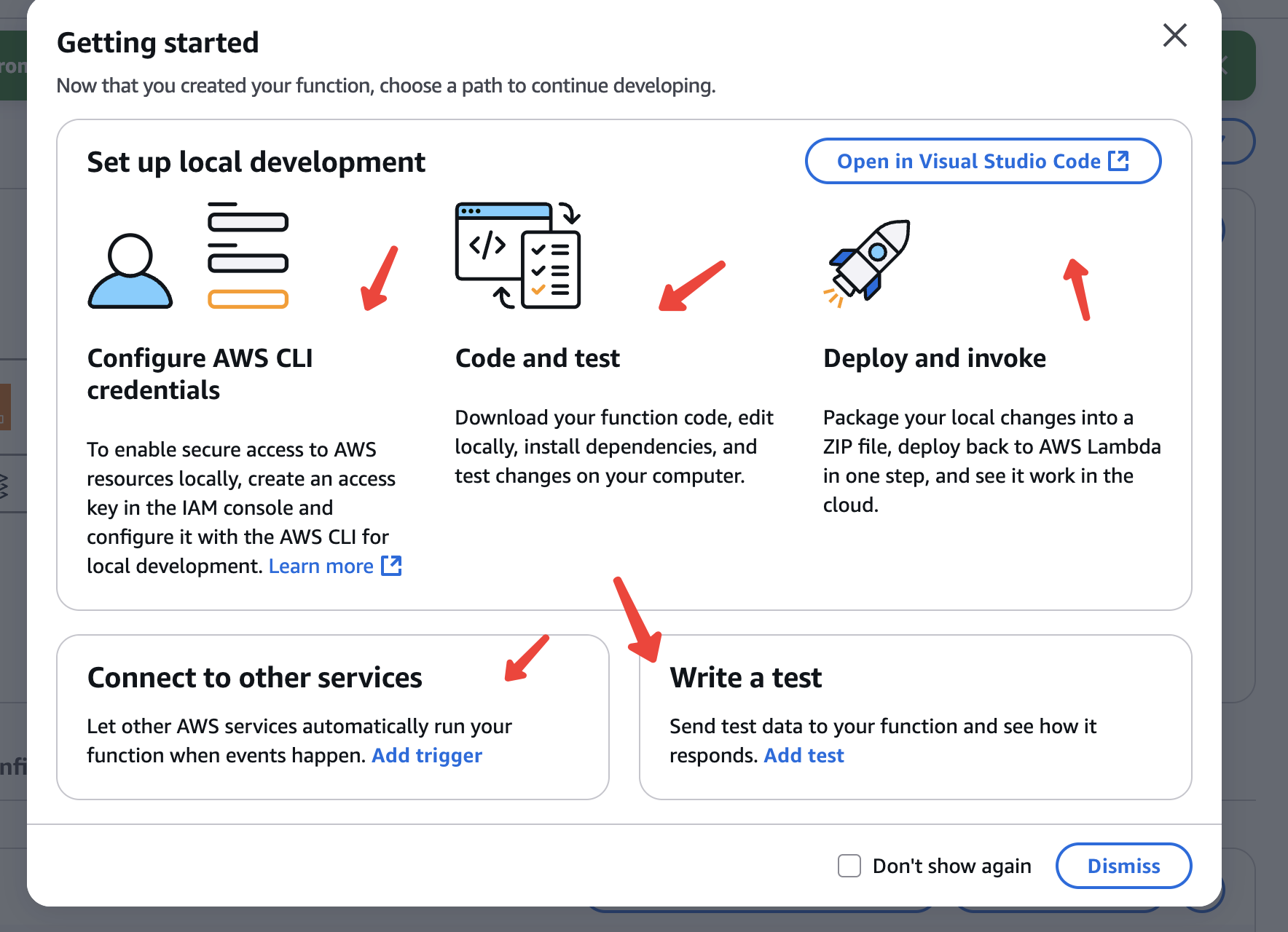Open the Learn more link
Image resolution: width=1288 pixels, height=932 pixels.
(321, 566)
